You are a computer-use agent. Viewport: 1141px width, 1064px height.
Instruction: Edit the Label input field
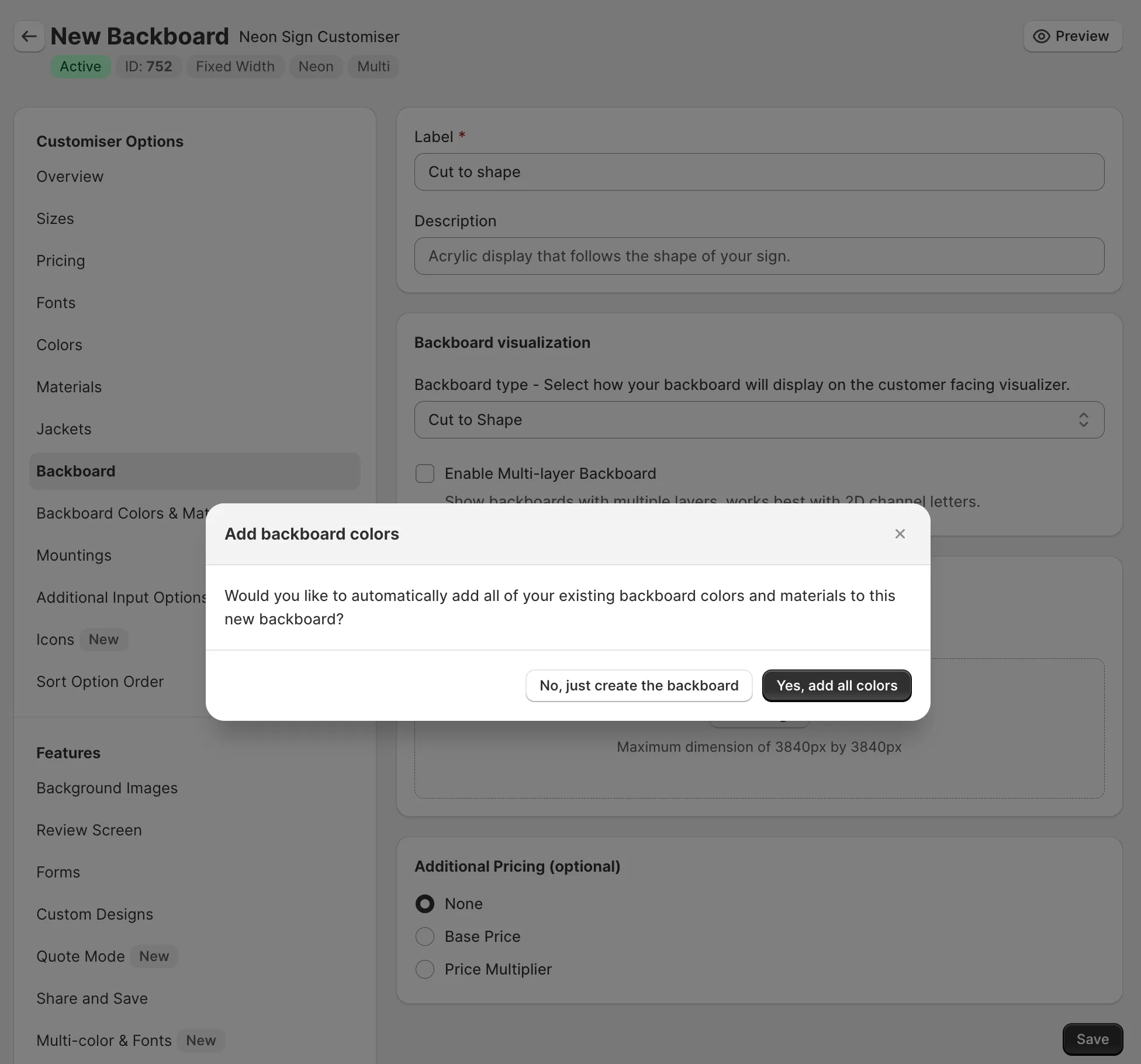click(x=758, y=171)
